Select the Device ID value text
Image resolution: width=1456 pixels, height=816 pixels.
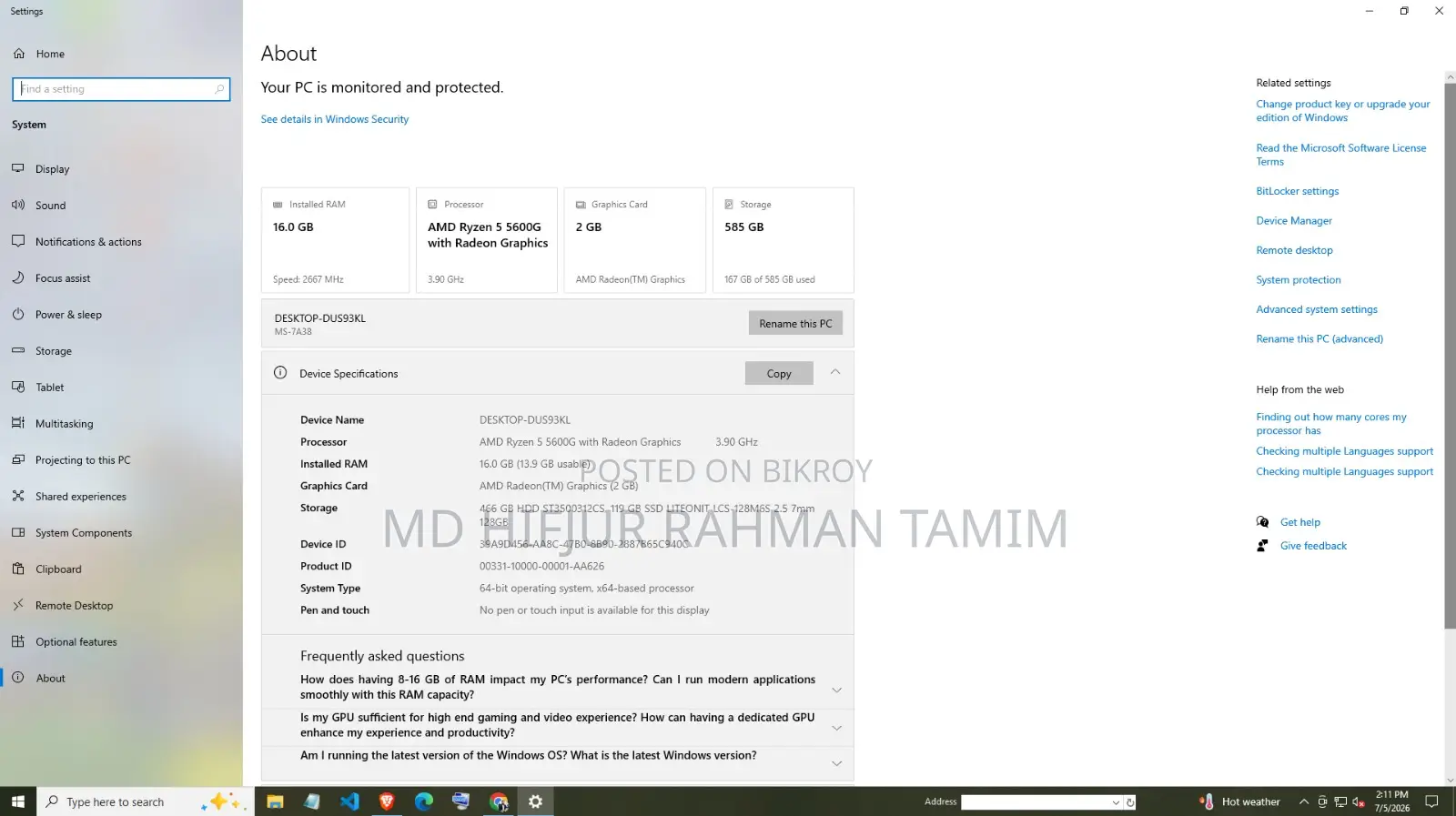(x=584, y=544)
